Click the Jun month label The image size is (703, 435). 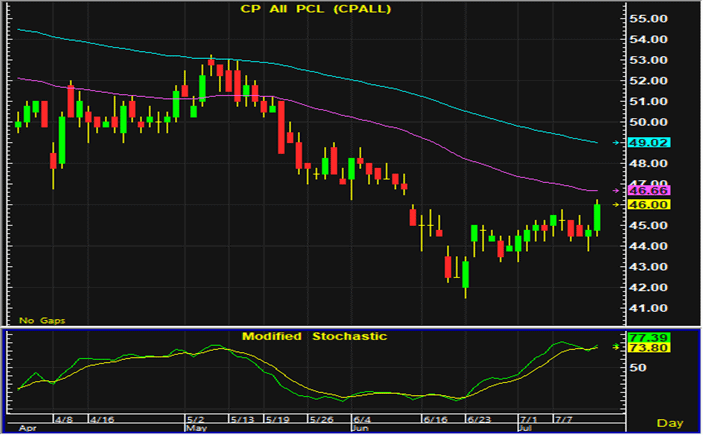[x=361, y=428]
